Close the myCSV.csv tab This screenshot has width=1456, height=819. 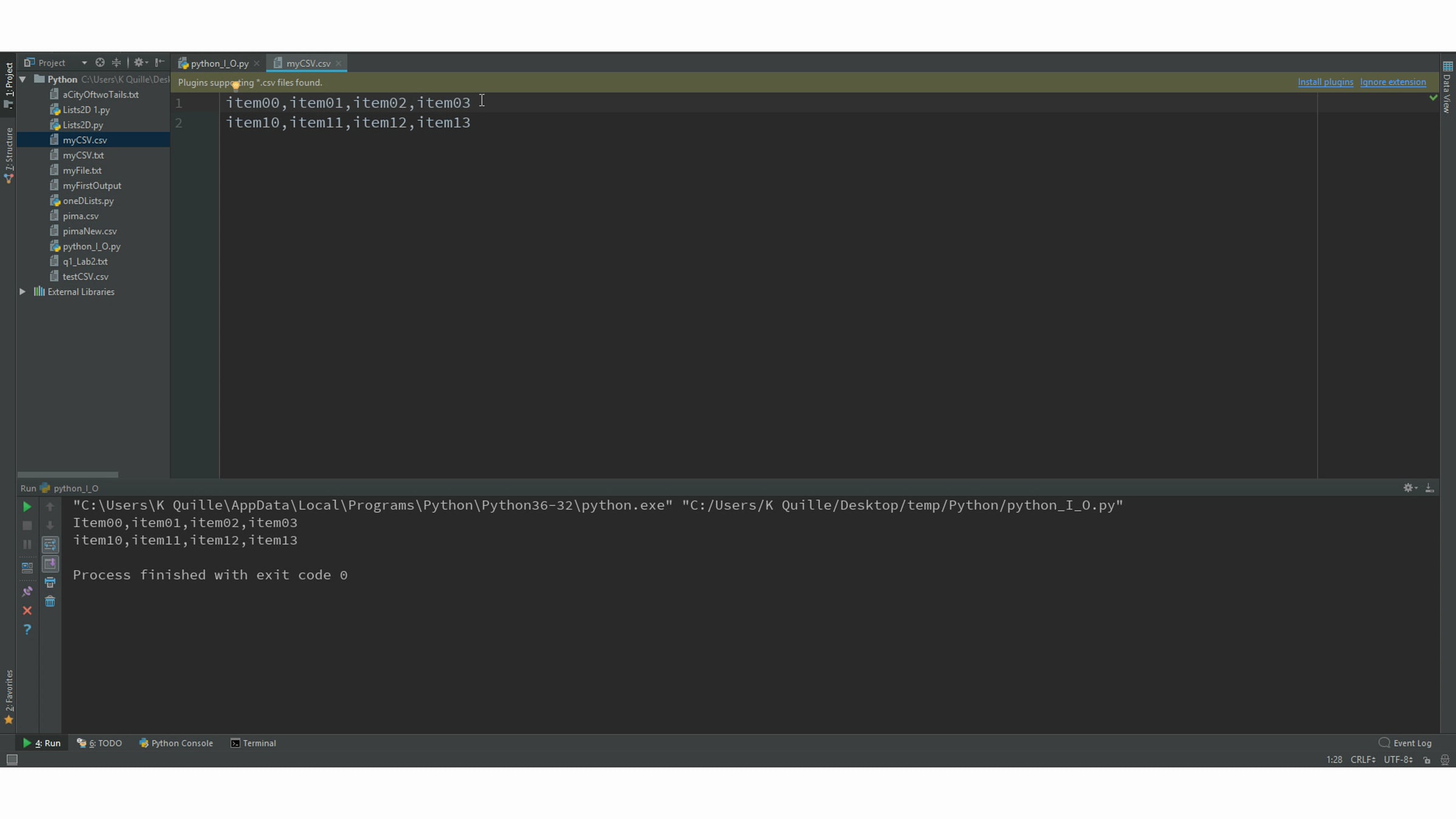339,63
